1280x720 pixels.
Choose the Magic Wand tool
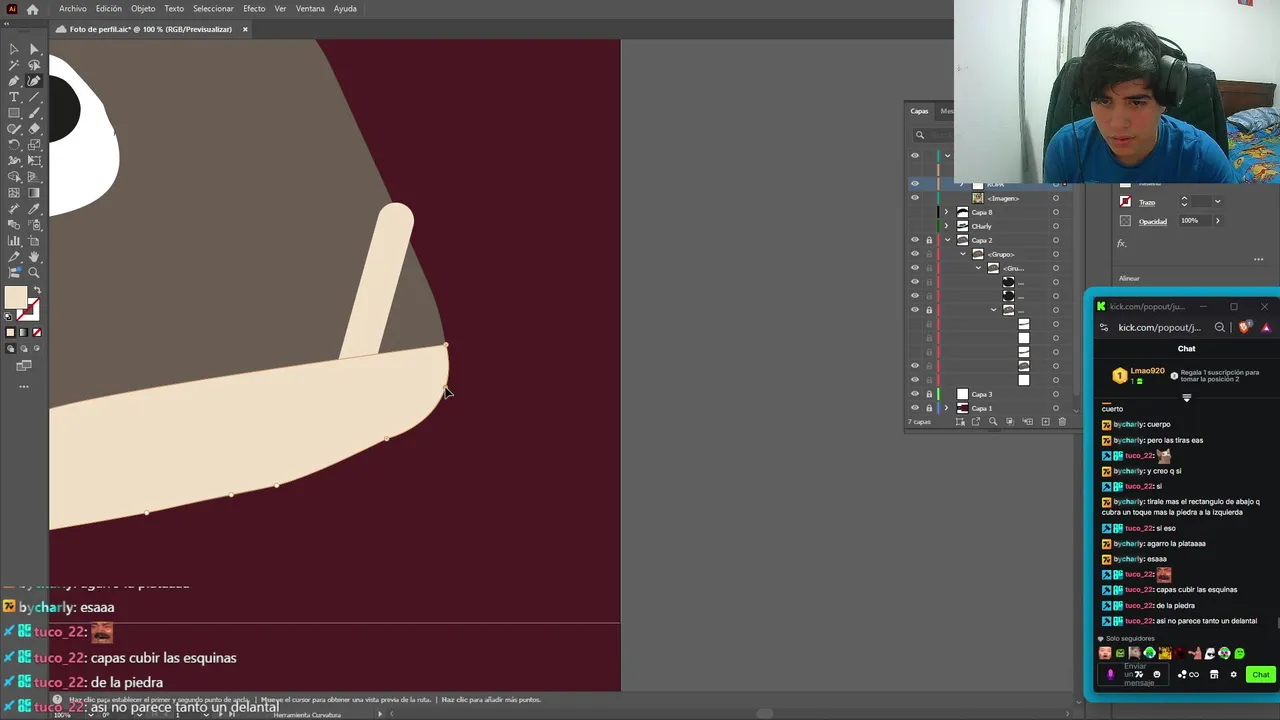pos(14,65)
